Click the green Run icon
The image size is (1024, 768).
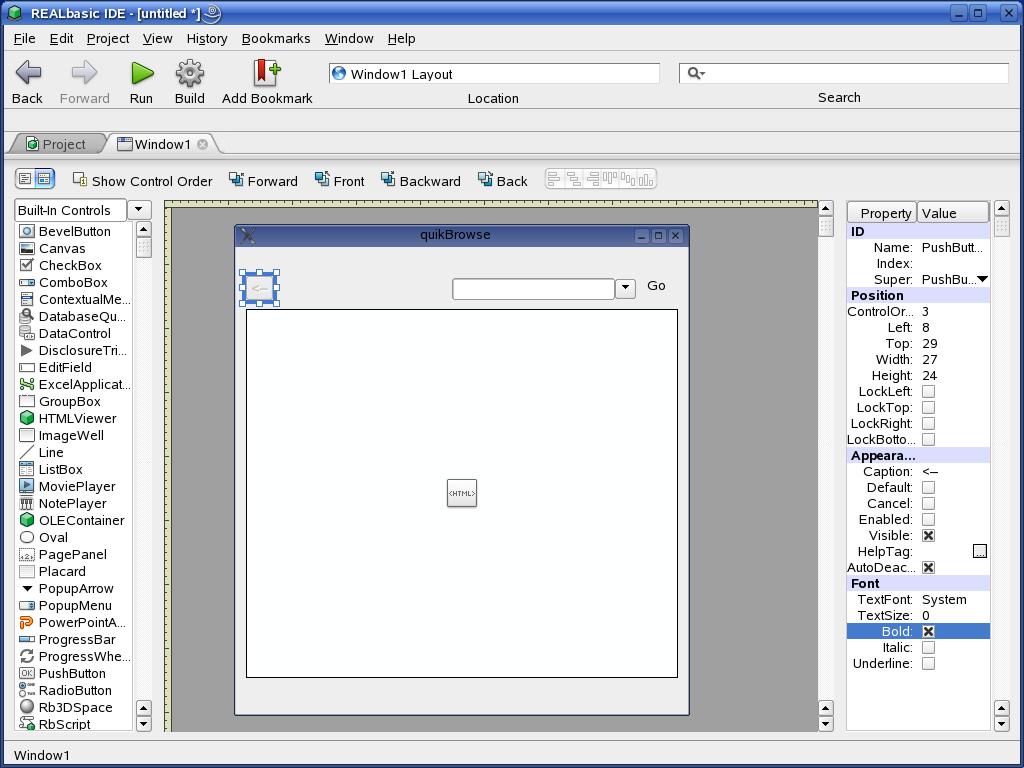142,73
